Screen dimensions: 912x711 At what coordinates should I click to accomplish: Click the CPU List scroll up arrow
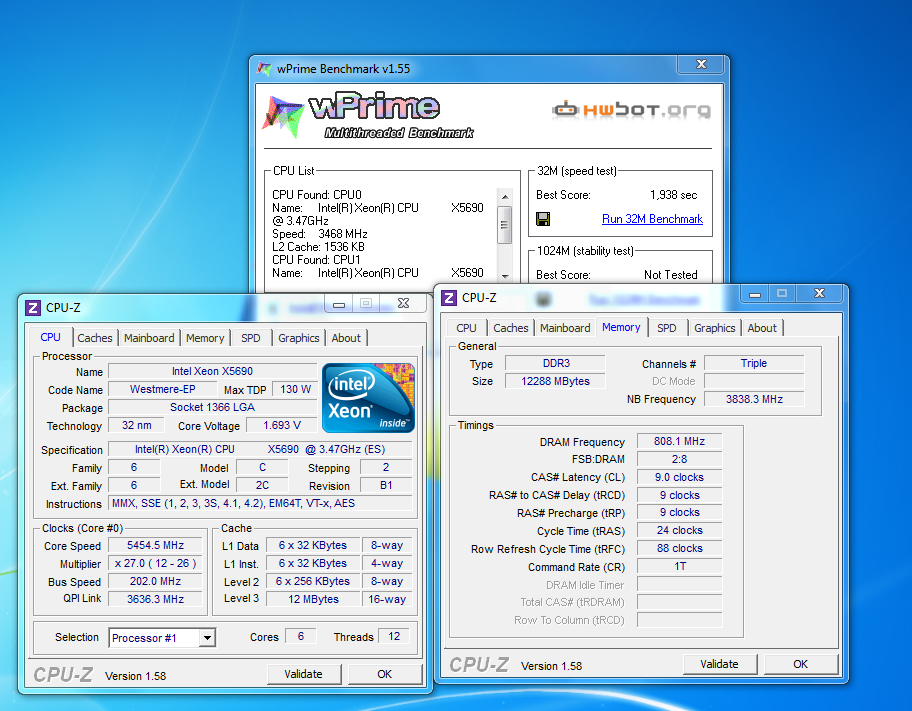(x=505, y=197)
